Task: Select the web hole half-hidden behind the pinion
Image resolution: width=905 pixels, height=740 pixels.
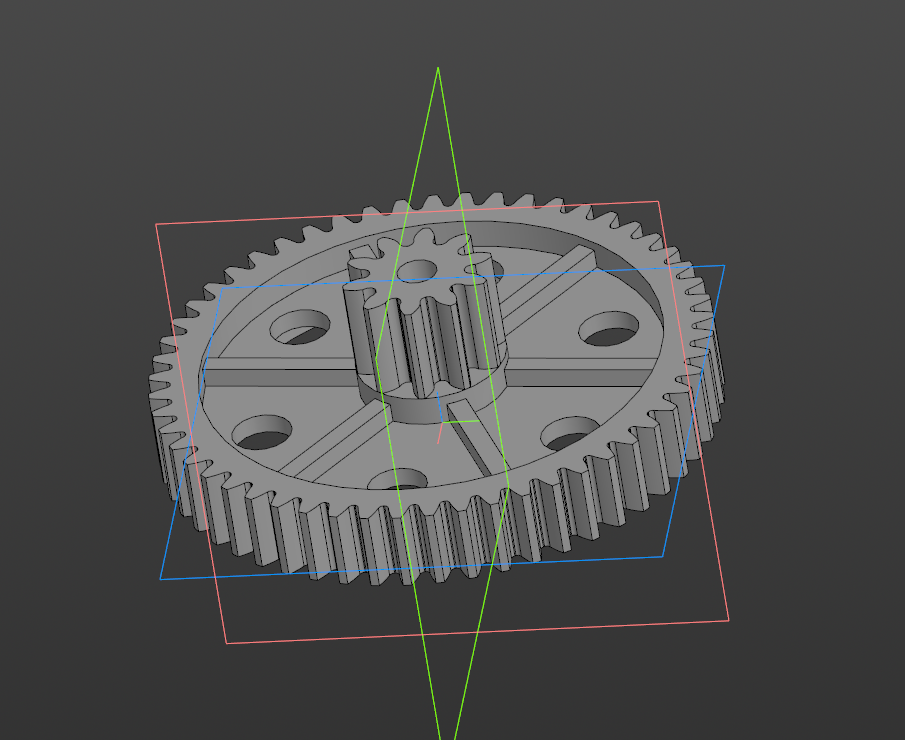Action: (496, 270)
